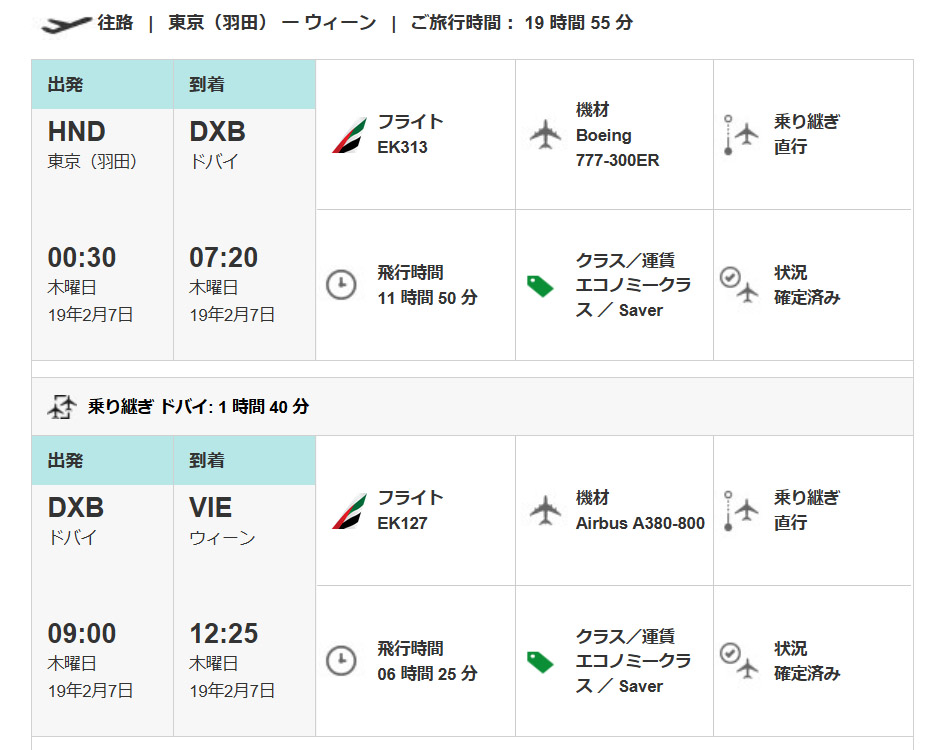Click direct-route icon in EK313 row
This screenshot has width=937, height=750.
(740, 135)
